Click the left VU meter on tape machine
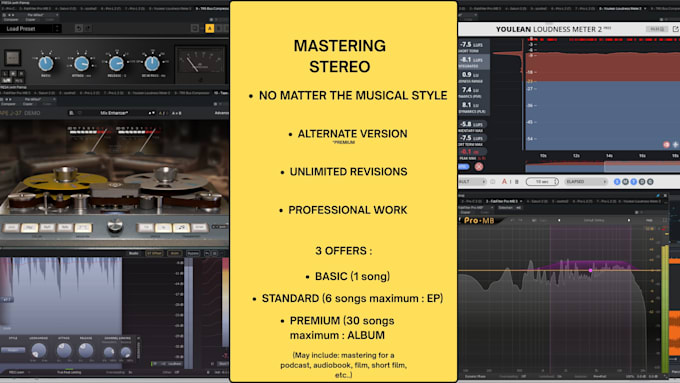The width and height of the screenshot is (680, 383). [91, 140]
